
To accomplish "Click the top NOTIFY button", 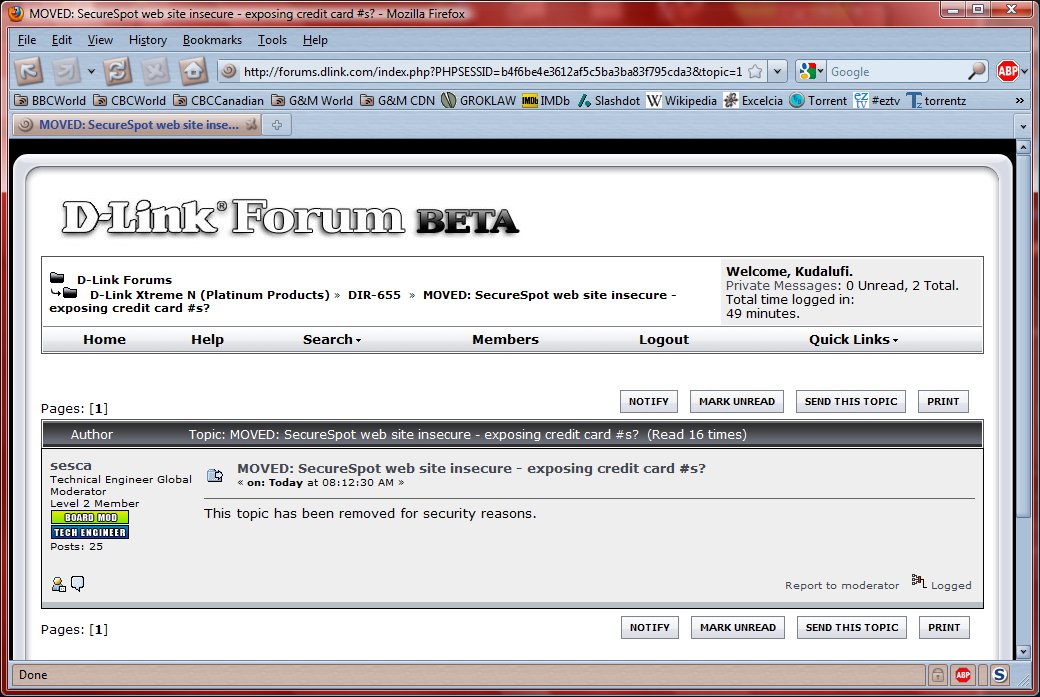I will (x=649, y=401).
